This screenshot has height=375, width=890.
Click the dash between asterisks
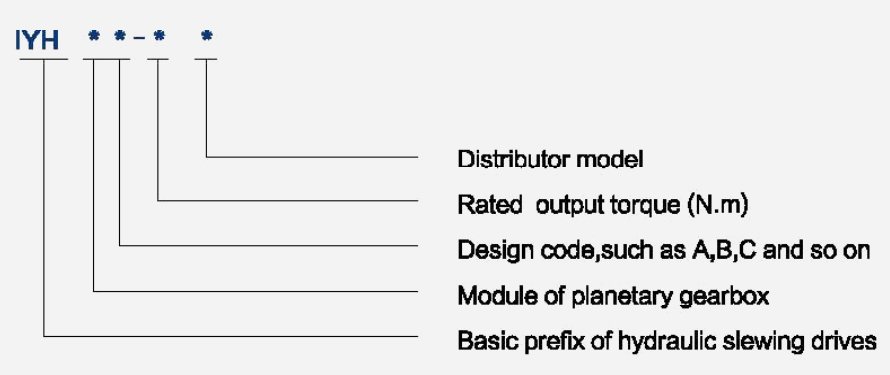[x=139, y=38]
